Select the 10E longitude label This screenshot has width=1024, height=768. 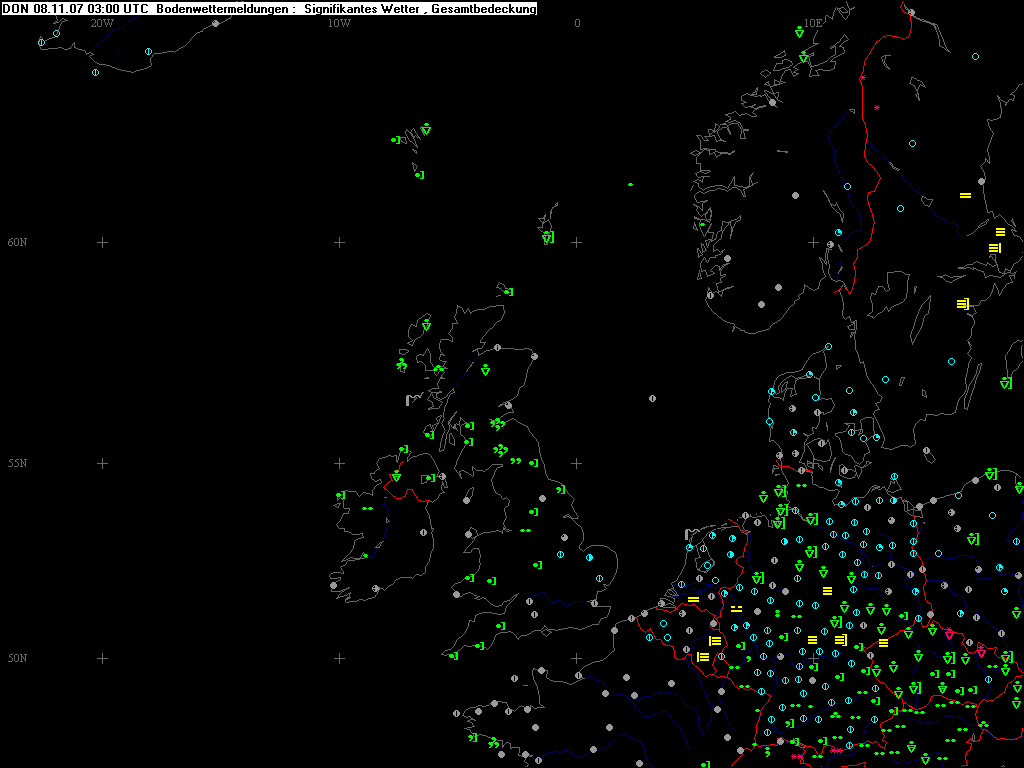click(x=813, y=23)
